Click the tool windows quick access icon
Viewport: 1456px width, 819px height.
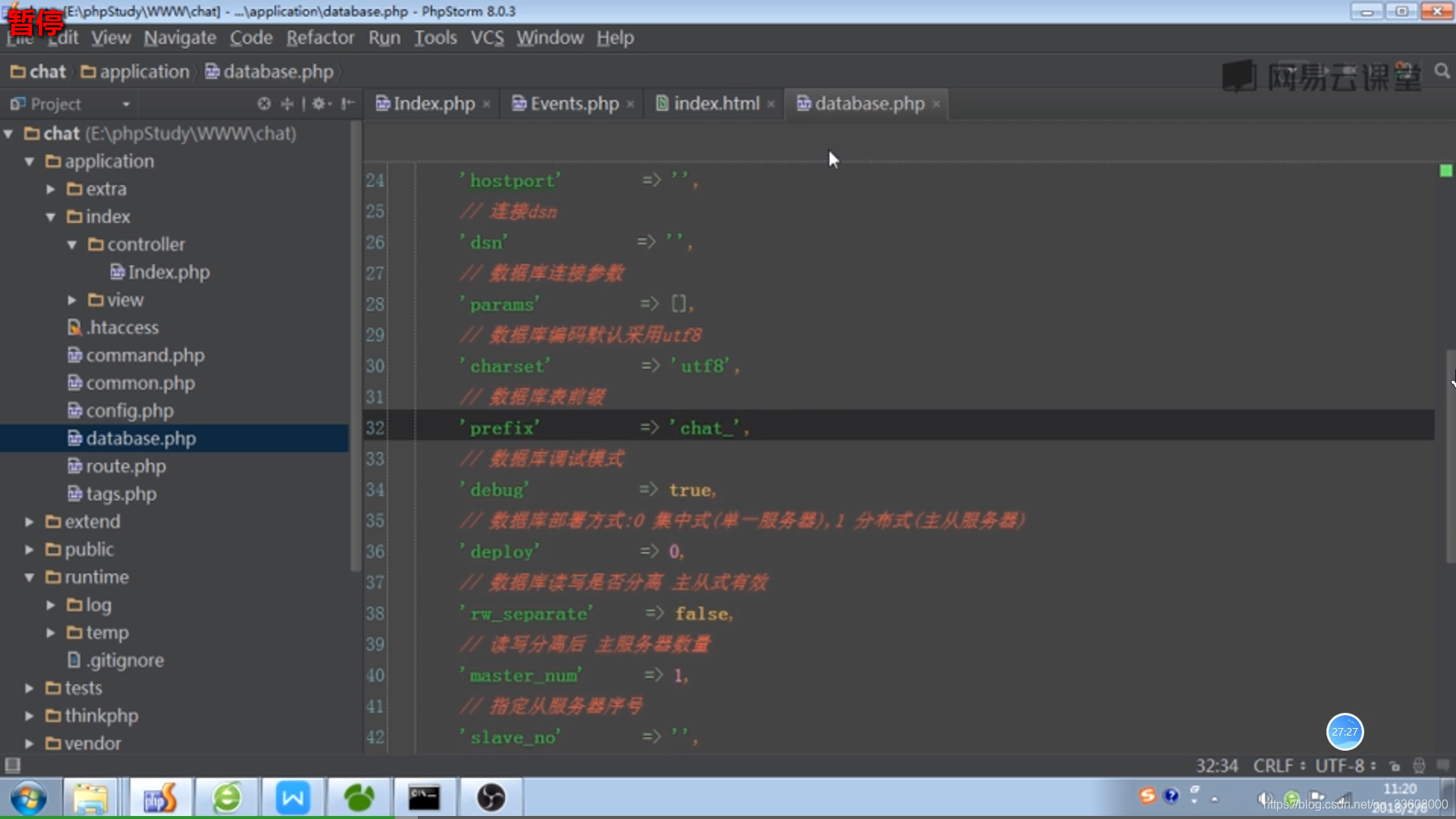[x=13, y=765]
